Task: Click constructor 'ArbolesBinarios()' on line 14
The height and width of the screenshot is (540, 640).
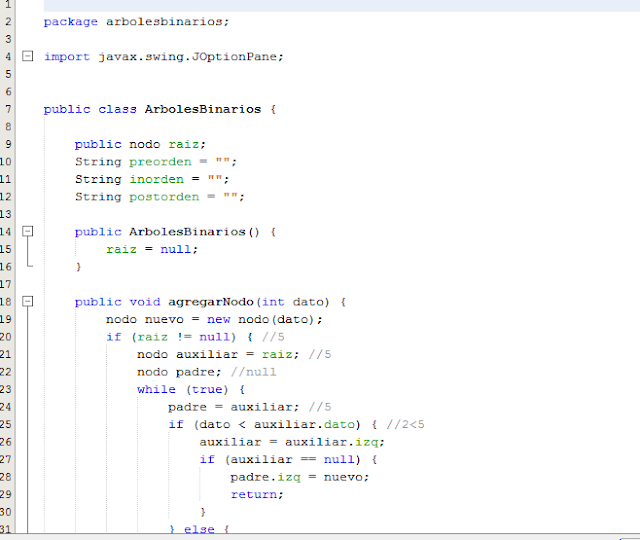Action: [194, 232]
